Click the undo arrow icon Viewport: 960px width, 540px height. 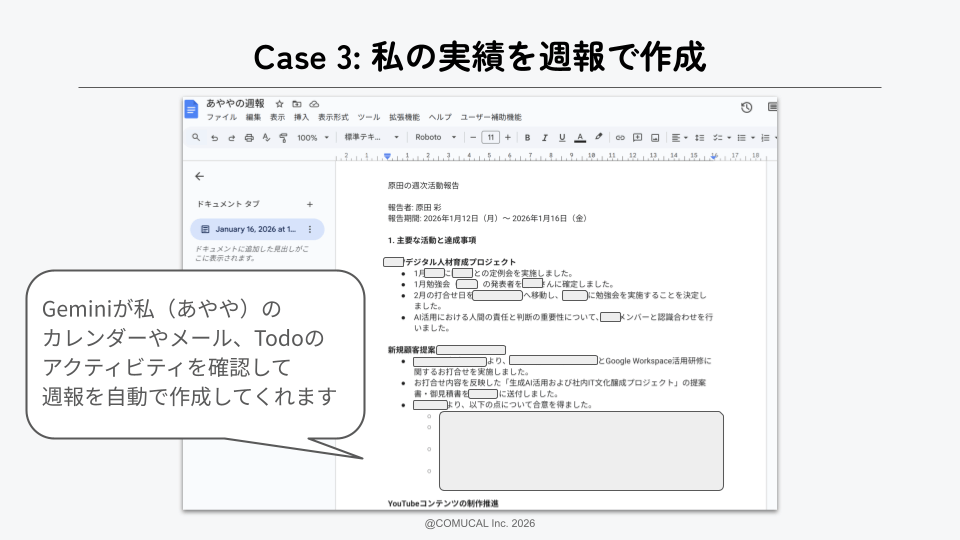pyautogui.click(x=214, y=138)
